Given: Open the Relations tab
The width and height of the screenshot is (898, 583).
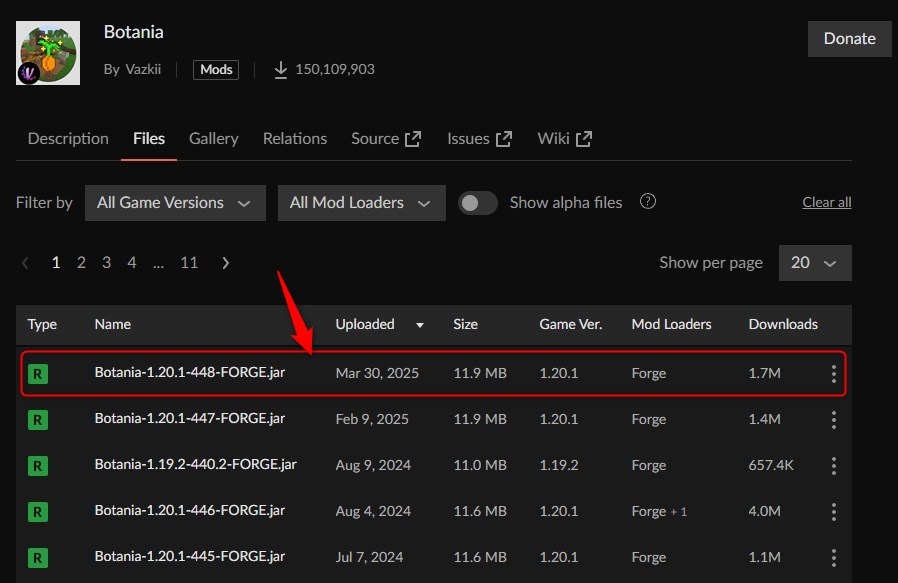Looking at the screenshot, I should tap(295, 139).
